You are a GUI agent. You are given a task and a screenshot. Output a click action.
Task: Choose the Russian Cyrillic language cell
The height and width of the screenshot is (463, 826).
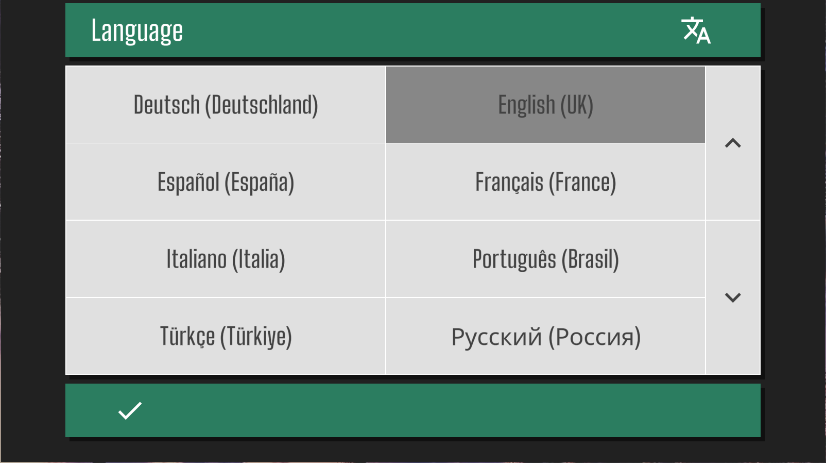coord(545,336)
